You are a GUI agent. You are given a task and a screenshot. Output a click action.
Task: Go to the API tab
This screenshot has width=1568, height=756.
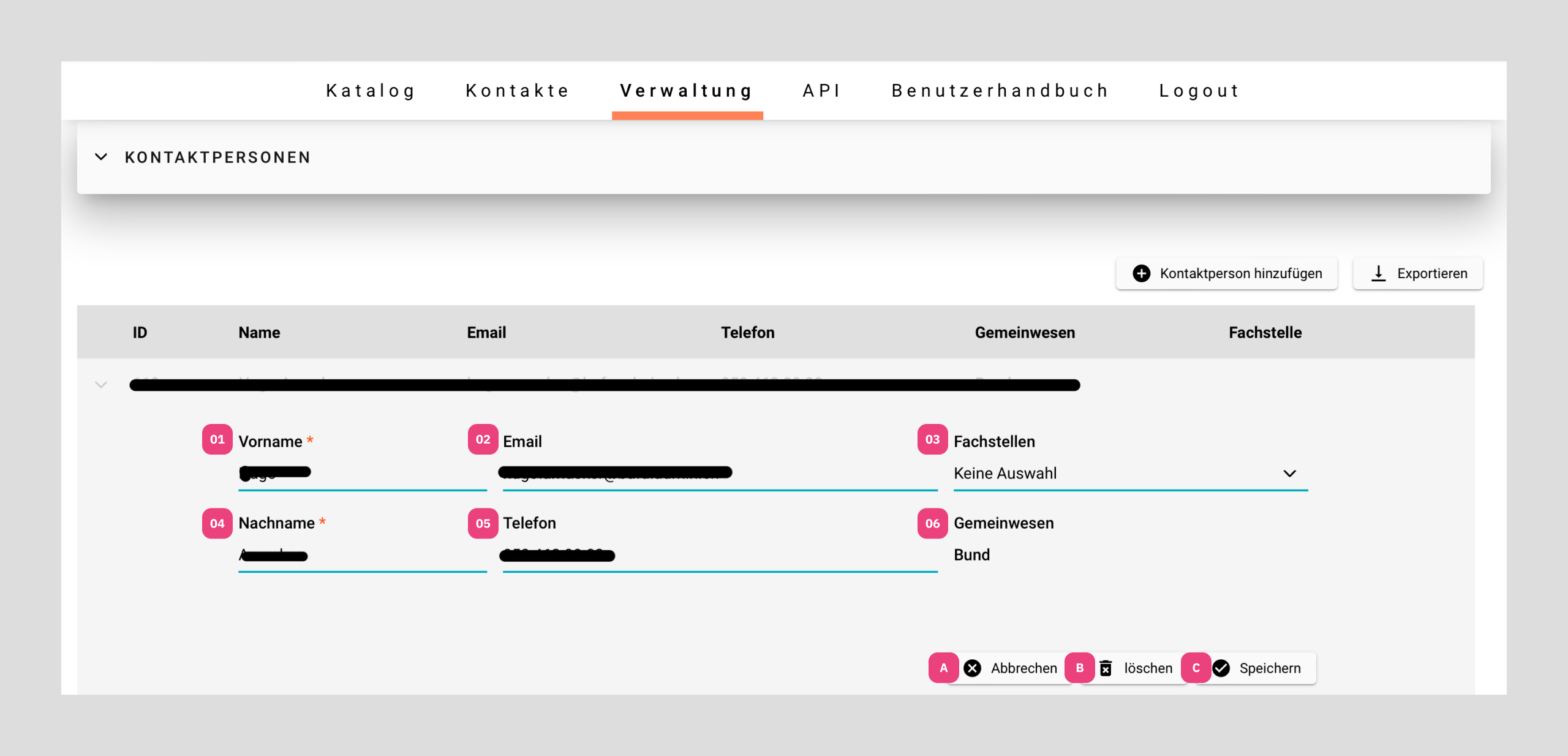pos(822,91)
